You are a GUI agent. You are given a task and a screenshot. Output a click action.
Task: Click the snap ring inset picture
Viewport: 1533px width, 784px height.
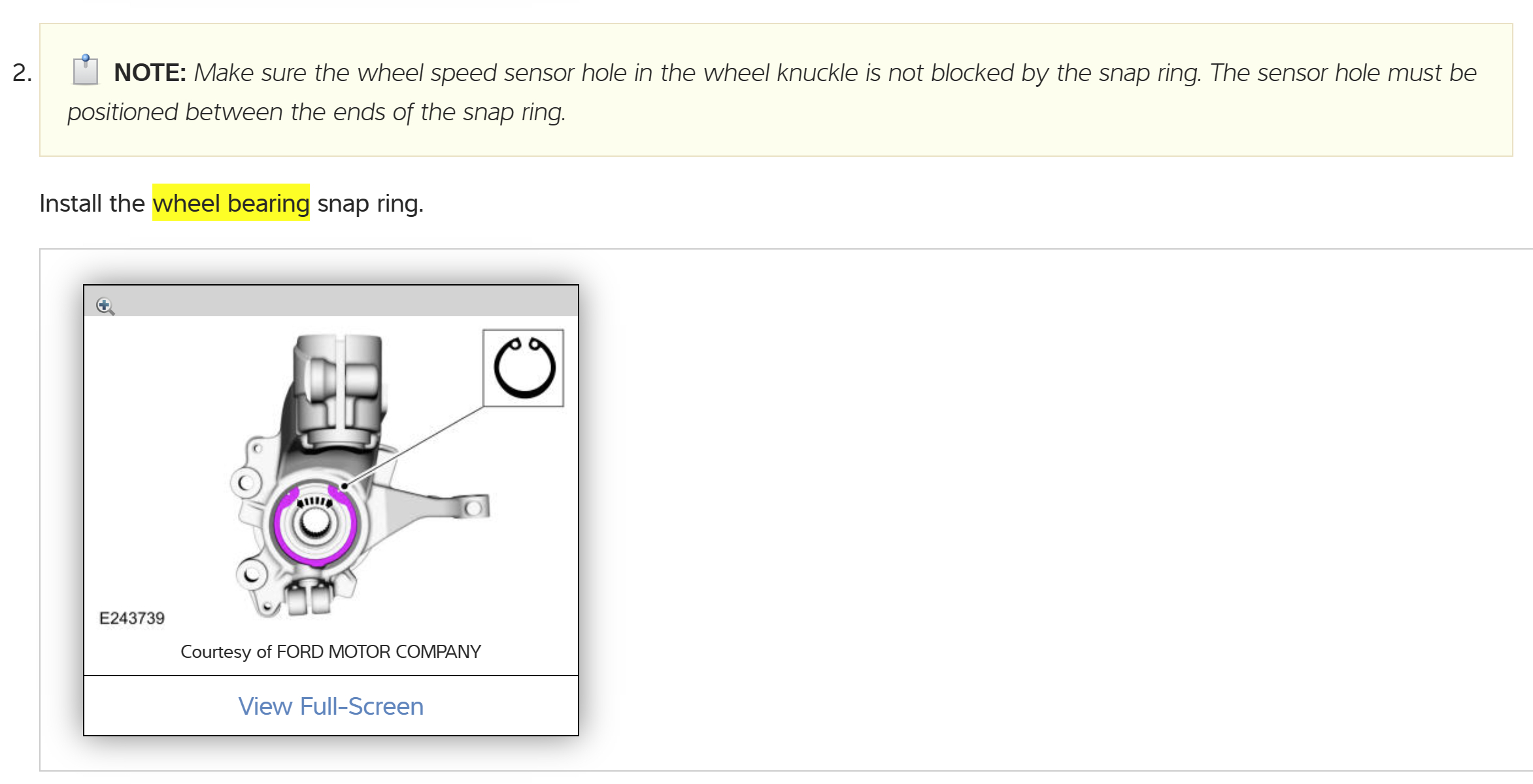coord(523,368)
